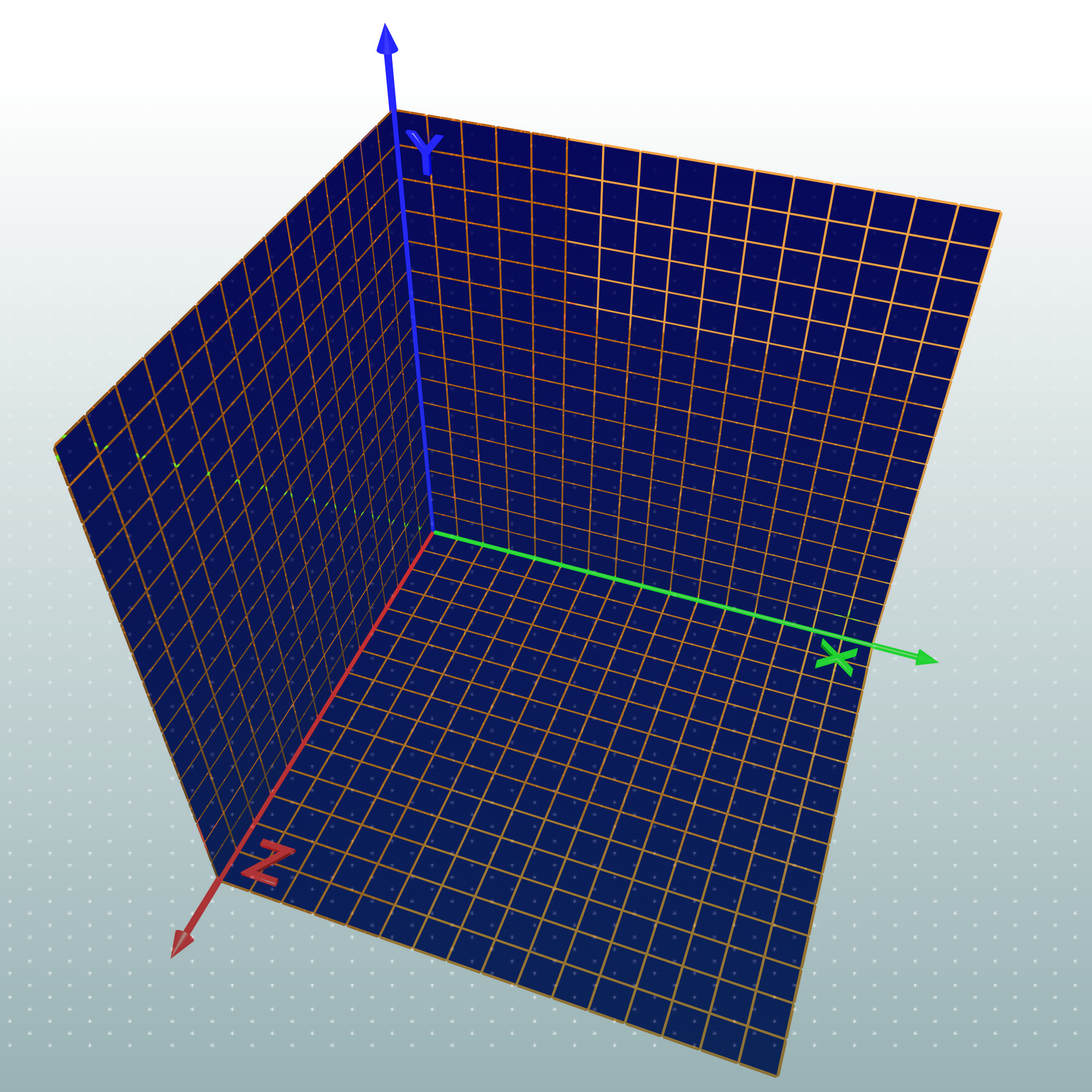Image resolution: width=1092 pixels, height=1092 pixels.
Task: Click floor grid corner near the Z label
Action: 218,880
